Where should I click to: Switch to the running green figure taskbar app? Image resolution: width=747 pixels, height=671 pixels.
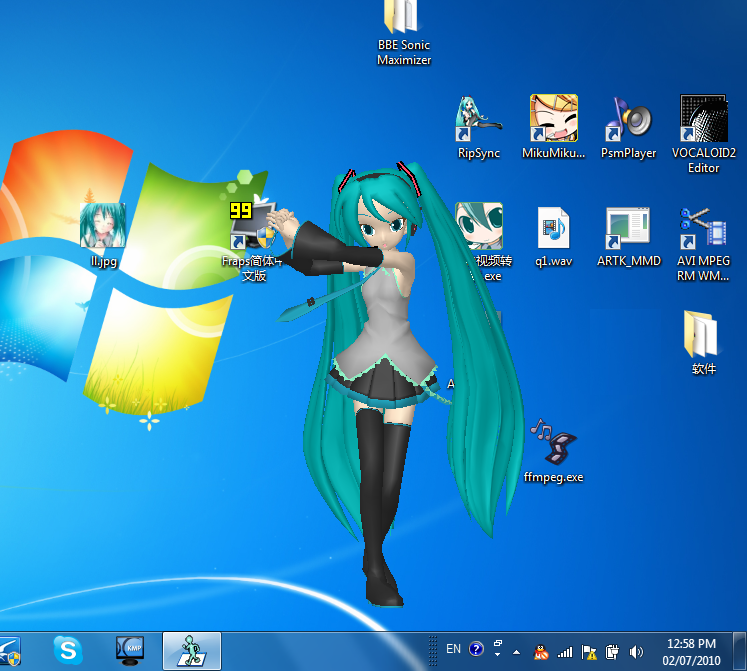click(192, 651)
